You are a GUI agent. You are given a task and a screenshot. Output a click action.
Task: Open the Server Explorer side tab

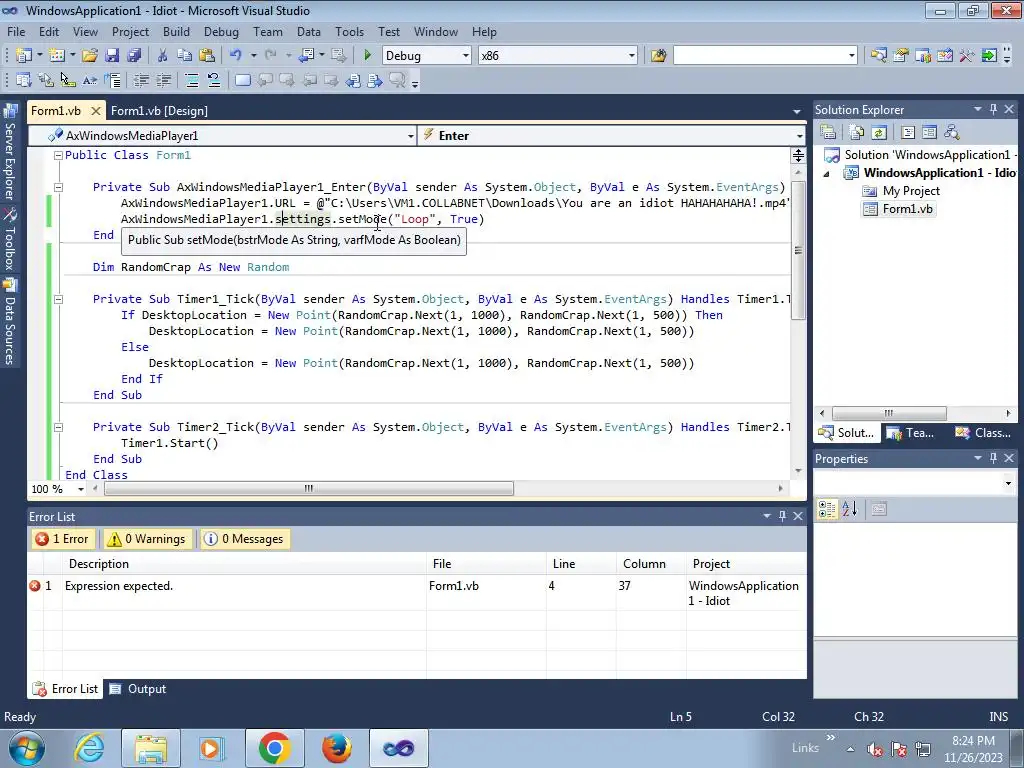pyautogui.click(x=10, y=152)
